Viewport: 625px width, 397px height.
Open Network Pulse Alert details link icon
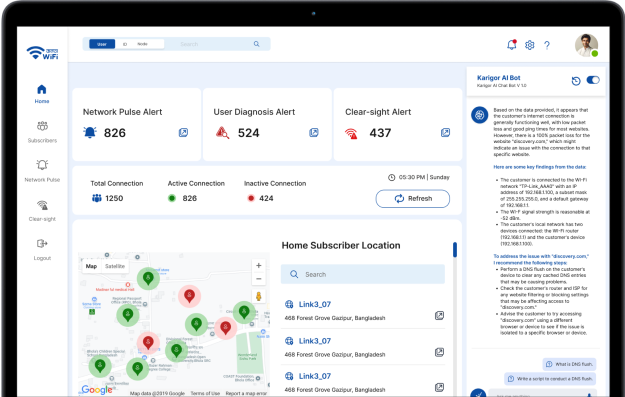click(x=183, y=132)
